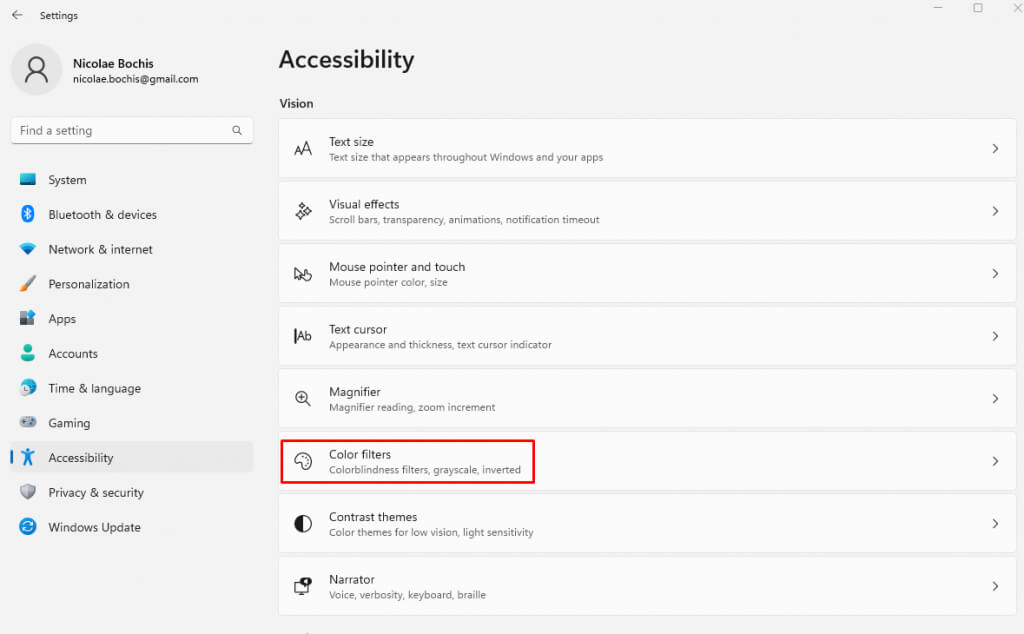Open Network & internet settings
1024x634 pixels.
click(100, 249)
